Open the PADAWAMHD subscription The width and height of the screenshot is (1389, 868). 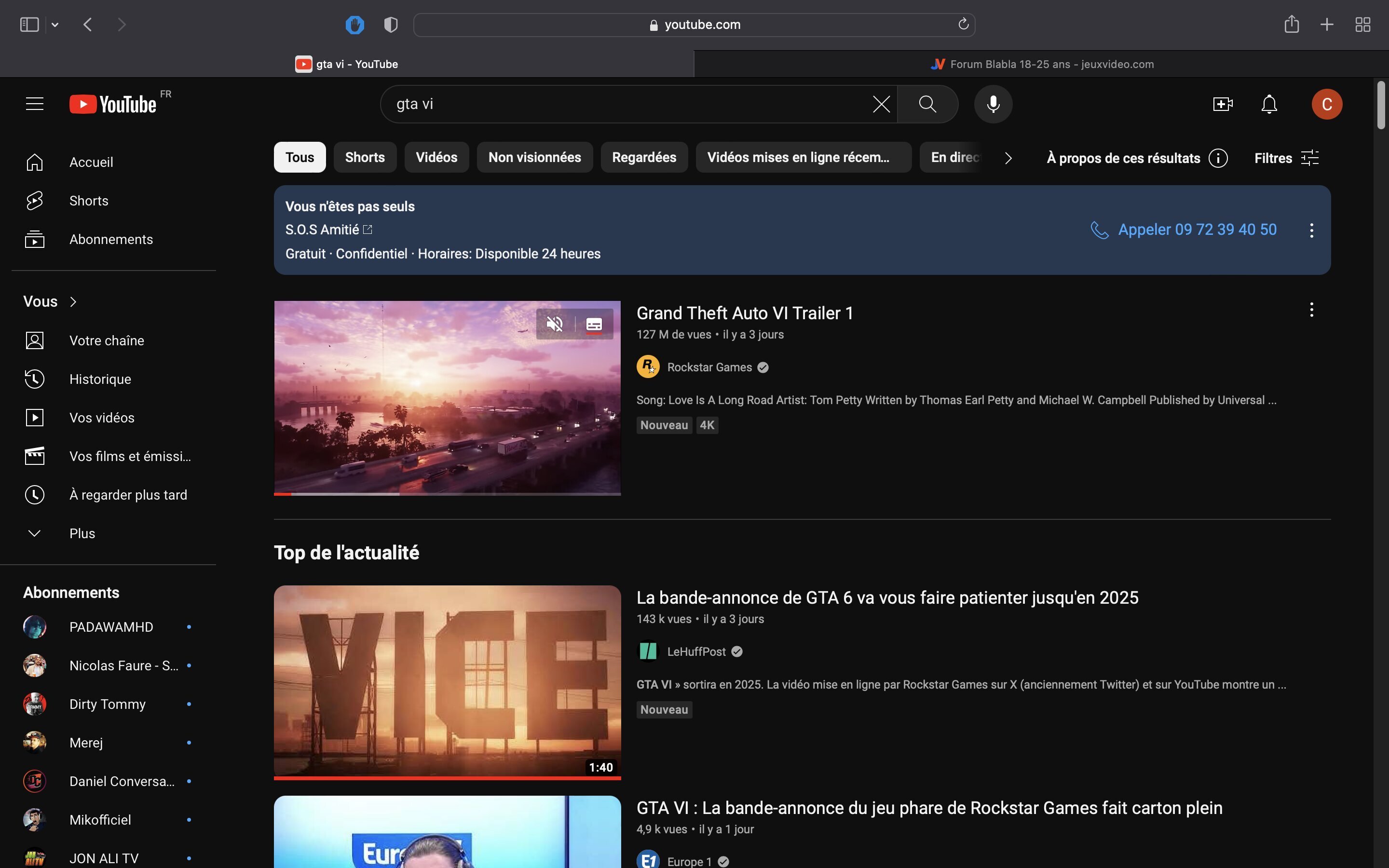114,627
